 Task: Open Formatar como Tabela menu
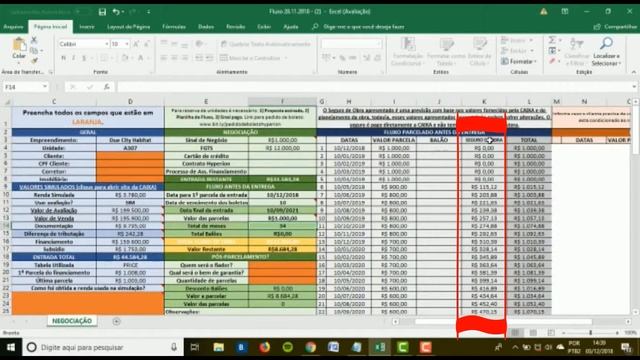(446, 51)
